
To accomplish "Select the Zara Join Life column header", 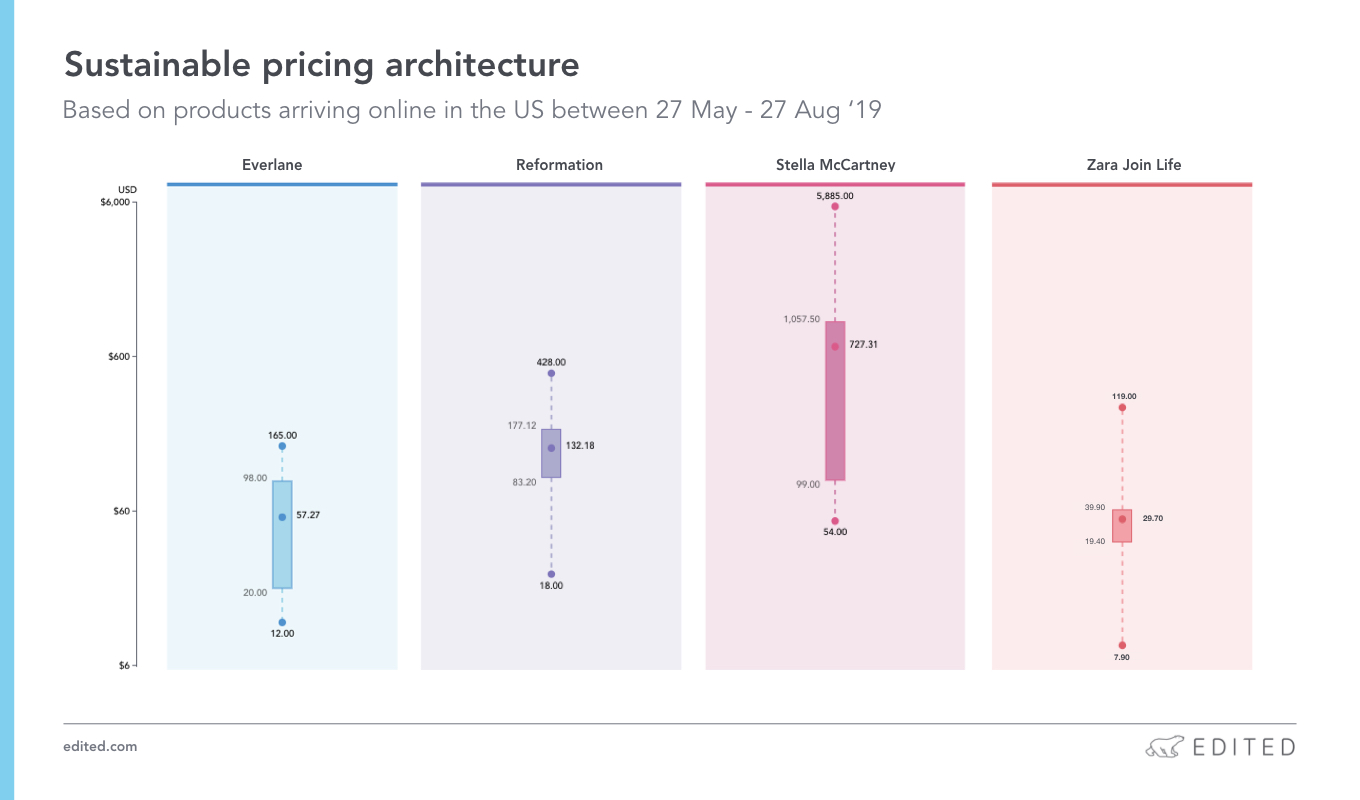I will click(1134, 165).
